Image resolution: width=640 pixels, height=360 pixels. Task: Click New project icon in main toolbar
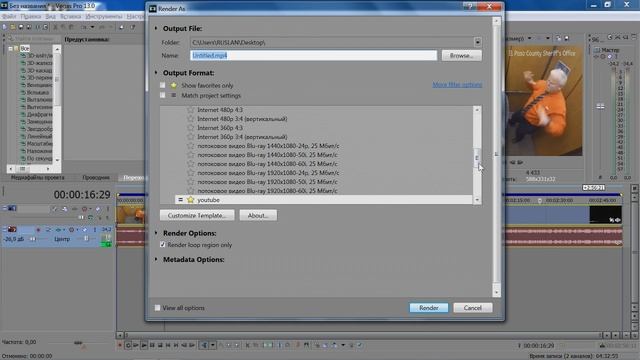[x=4, y=27]
